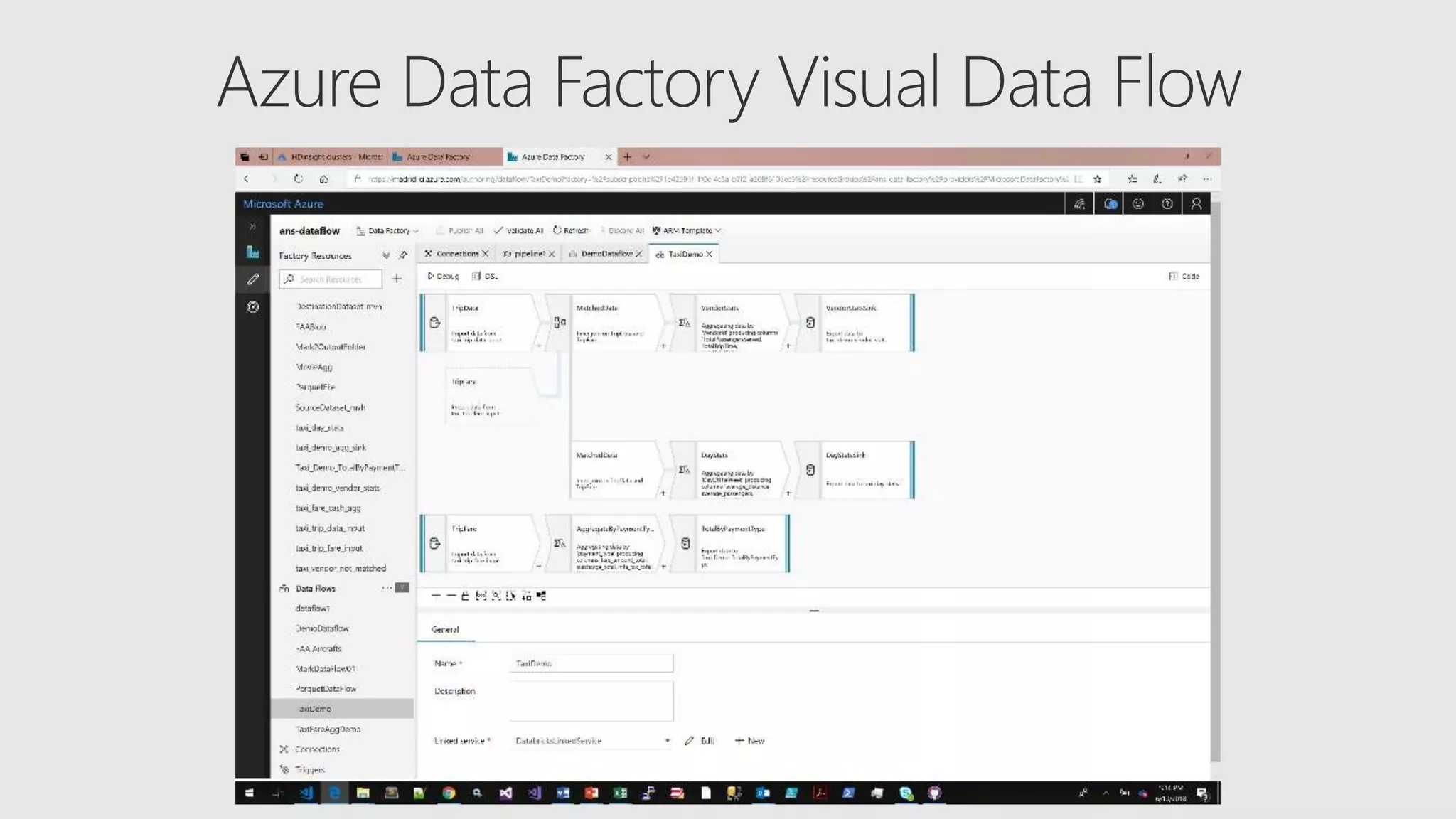Switch to HDInsight clusters browser tab
The image size is (1456, 819).
tap(331, 157)
